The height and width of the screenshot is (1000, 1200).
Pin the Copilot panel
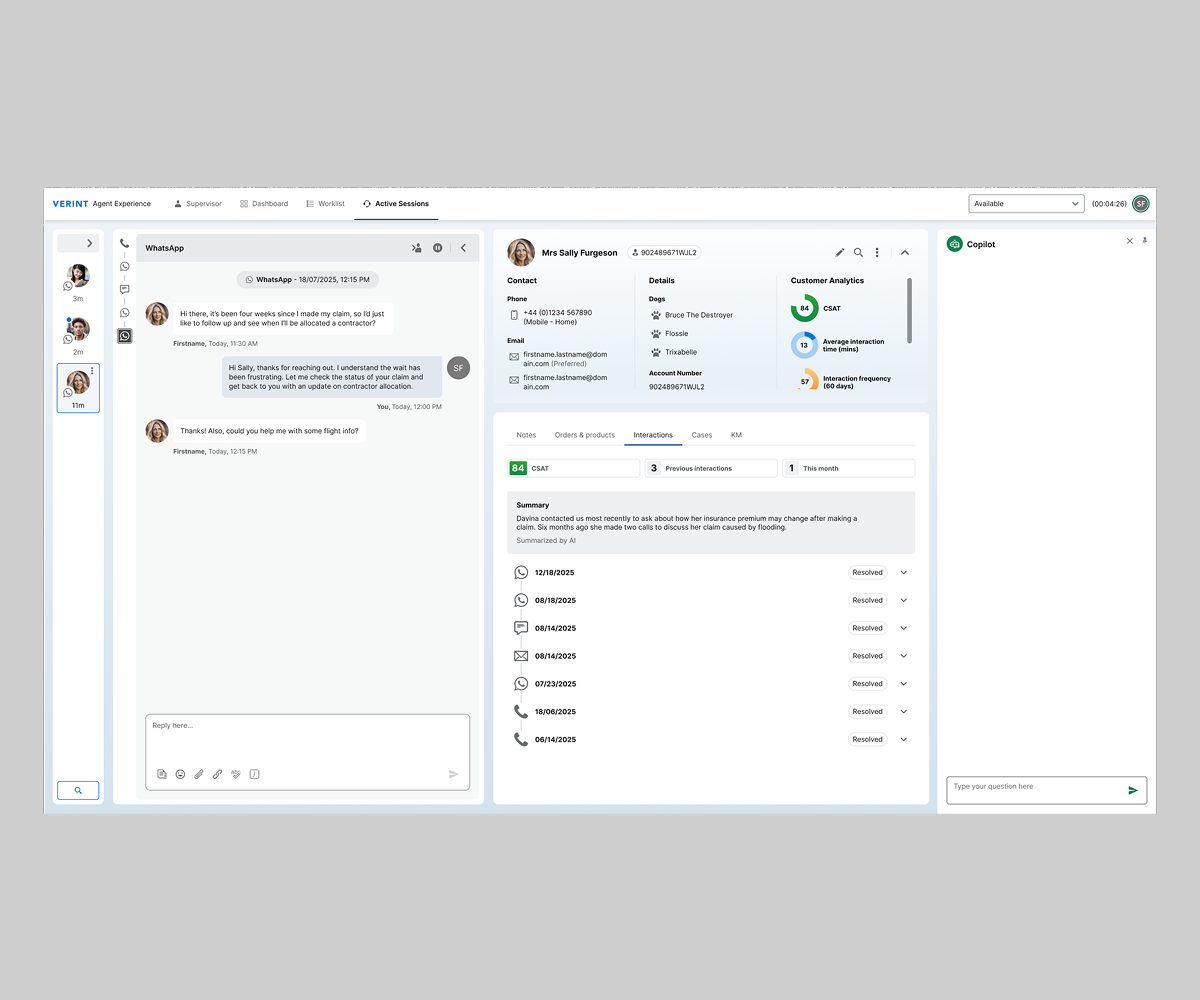pos(1145,241)
